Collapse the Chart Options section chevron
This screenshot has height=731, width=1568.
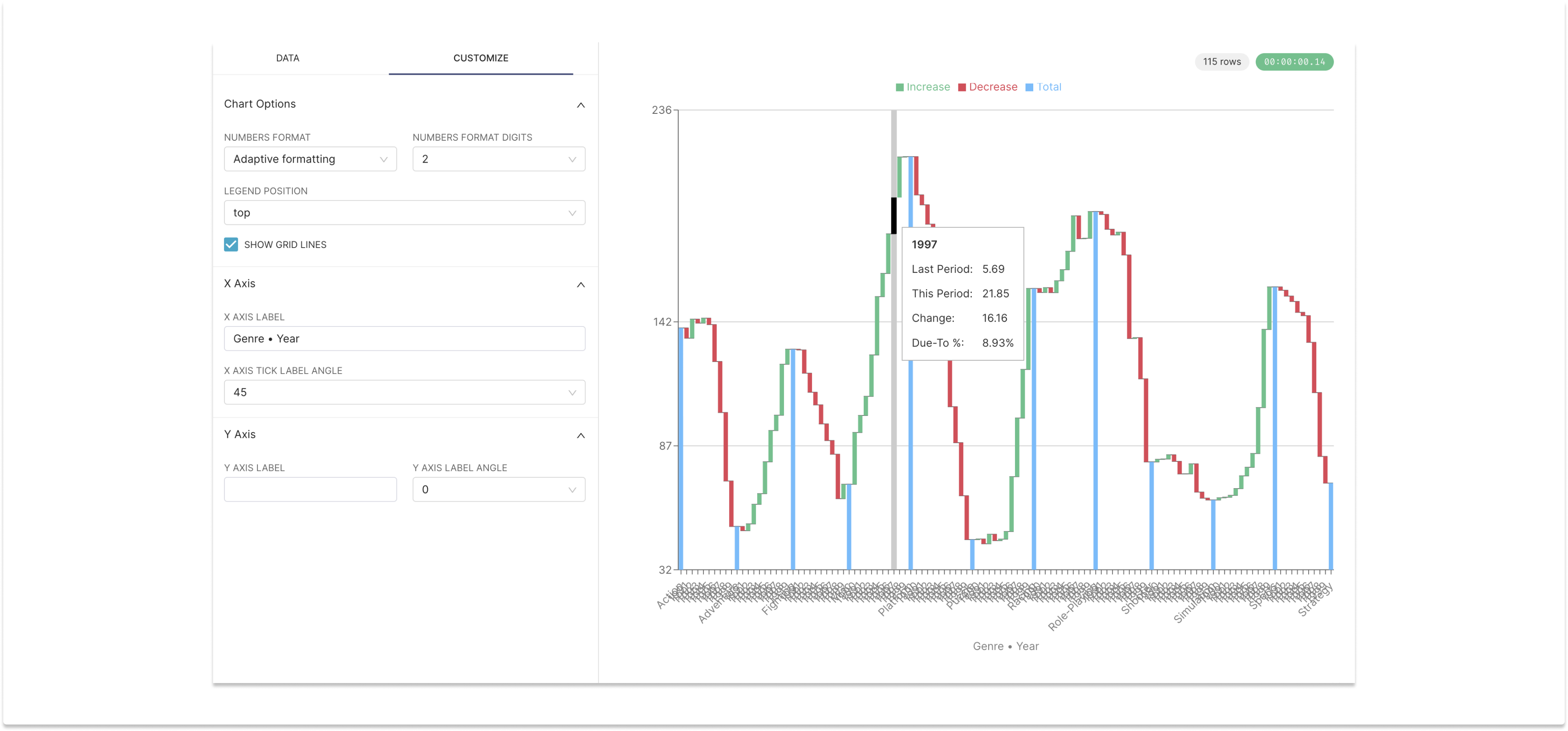point(581,104)
